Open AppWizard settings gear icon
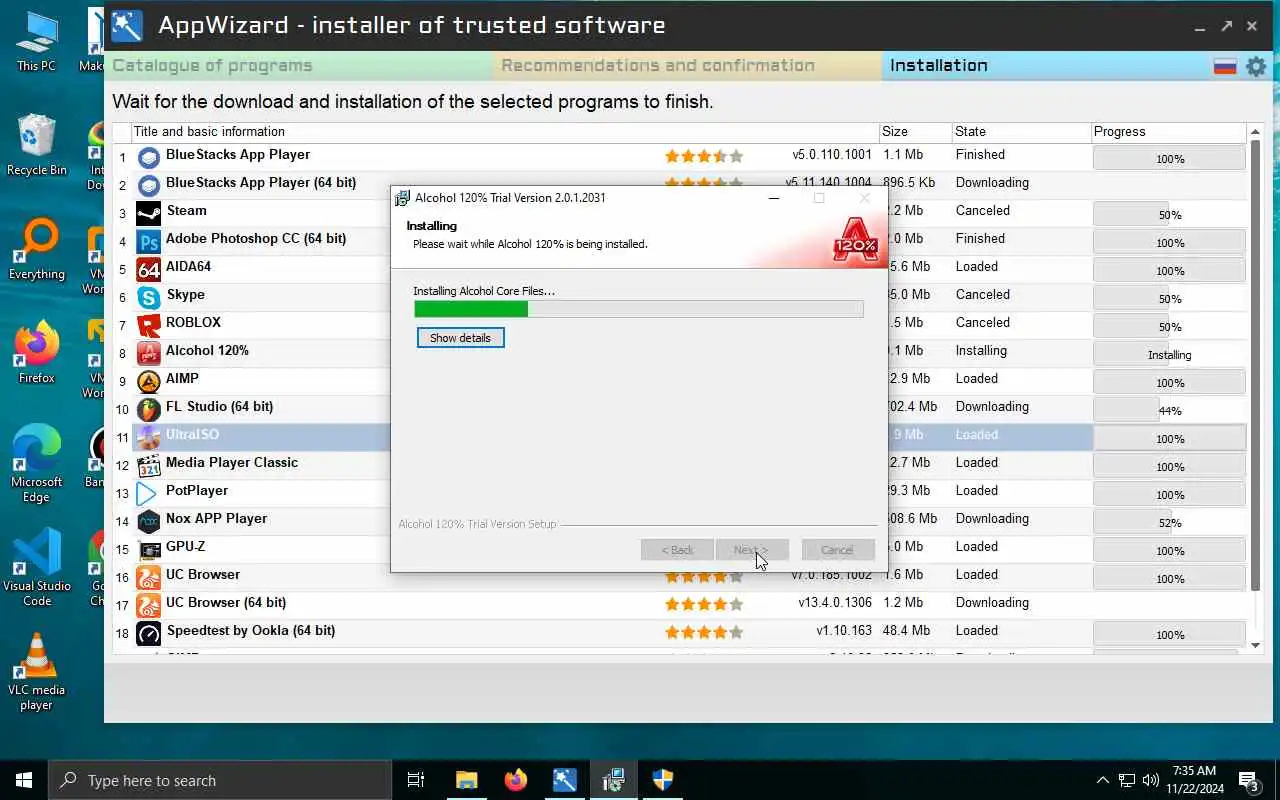Screen dimensions: 1280x800 [1256, 66]
